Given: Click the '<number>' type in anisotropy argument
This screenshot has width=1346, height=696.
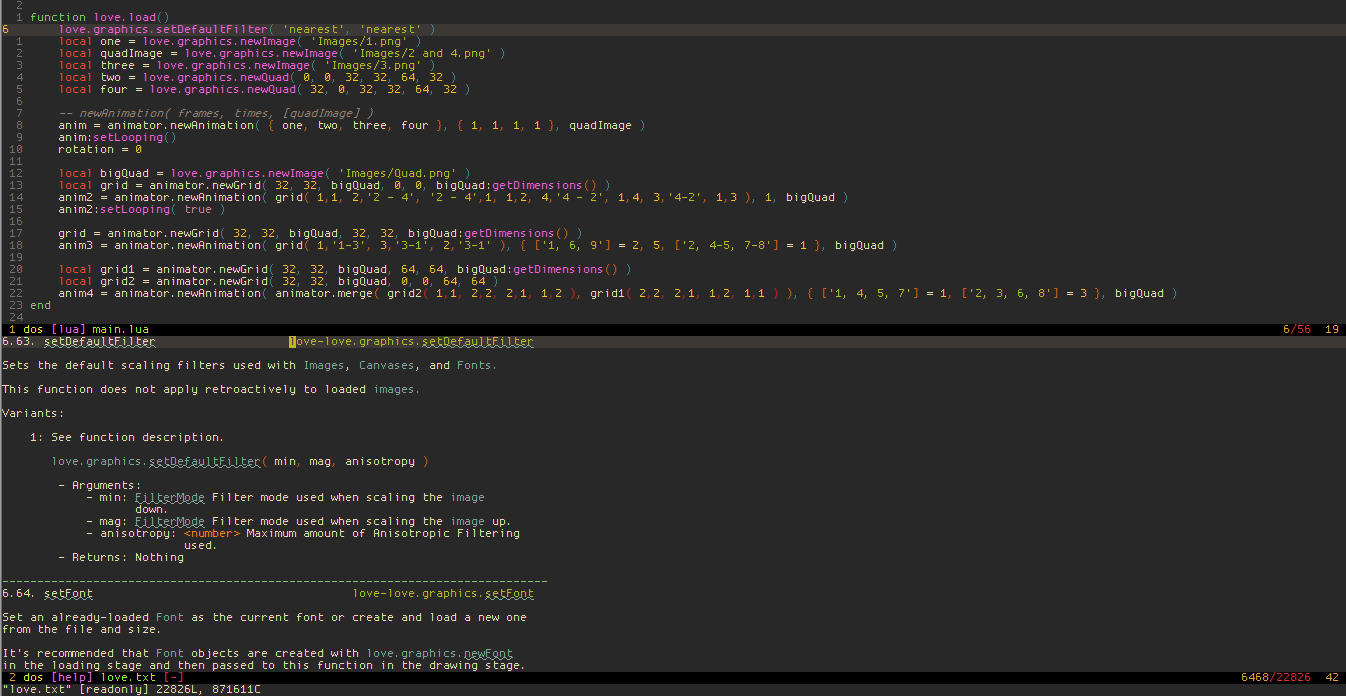Looking at the screenshot, I should (x=212, y=534).
